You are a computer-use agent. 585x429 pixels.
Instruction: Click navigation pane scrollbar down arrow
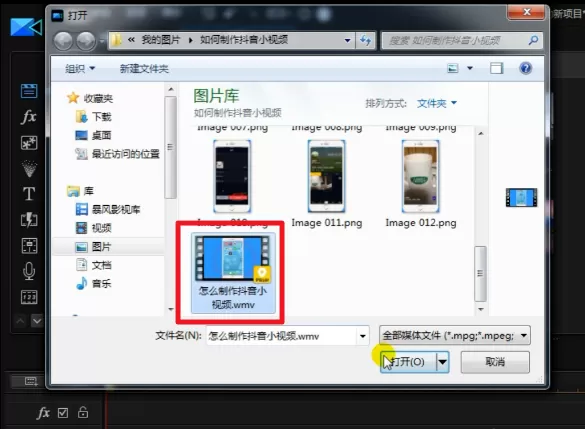171,309
